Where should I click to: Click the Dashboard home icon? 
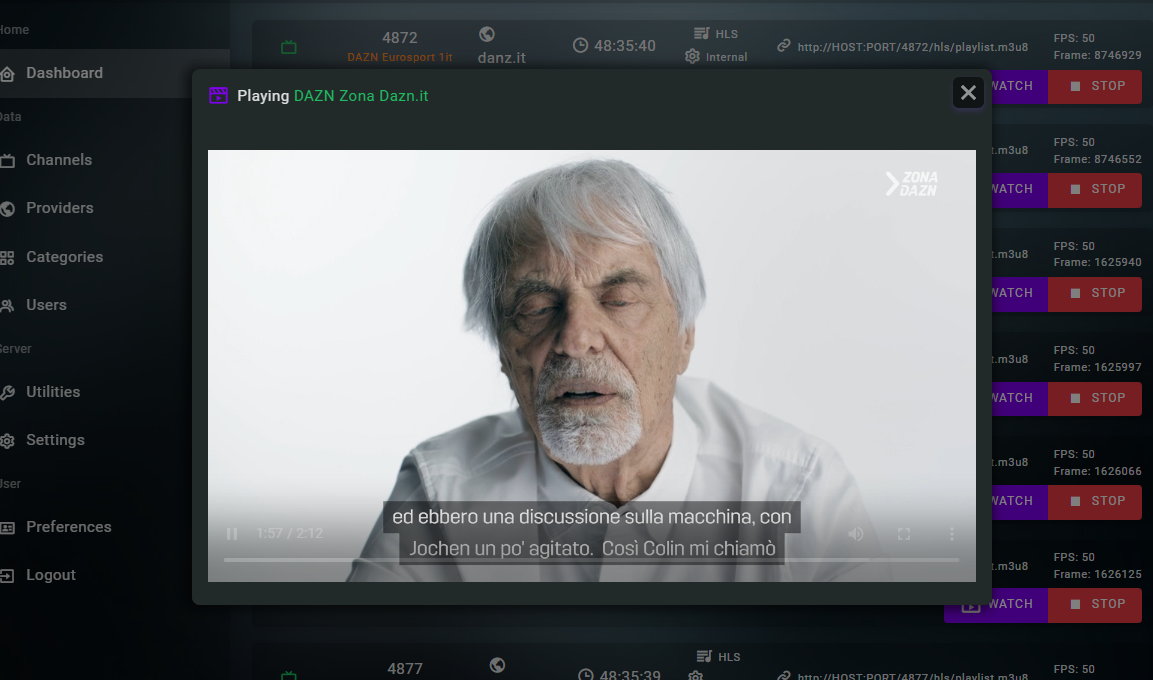pyautogui.click(x=7, y=74)
